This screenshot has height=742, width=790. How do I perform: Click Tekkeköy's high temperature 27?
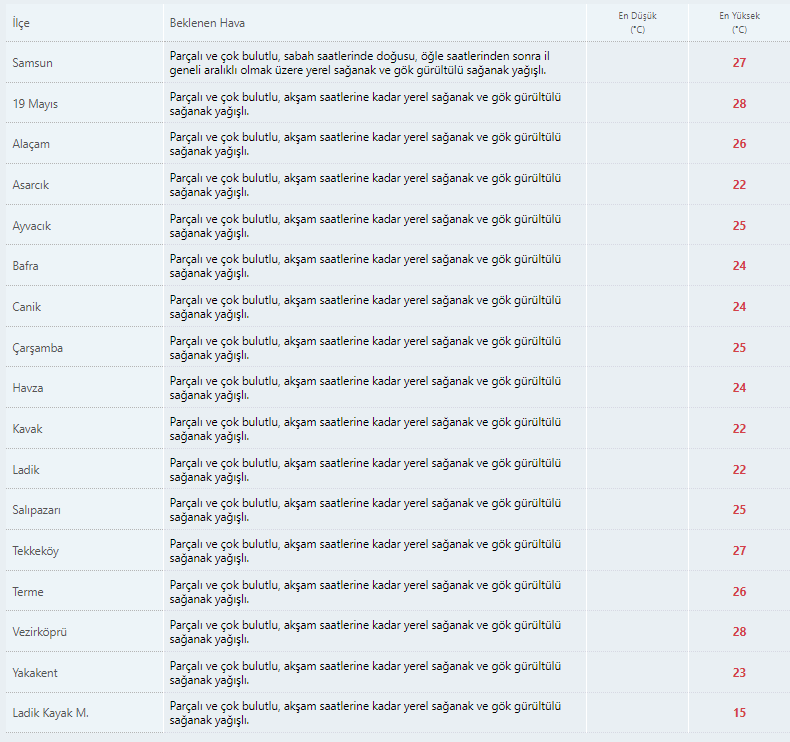[739, 551]
